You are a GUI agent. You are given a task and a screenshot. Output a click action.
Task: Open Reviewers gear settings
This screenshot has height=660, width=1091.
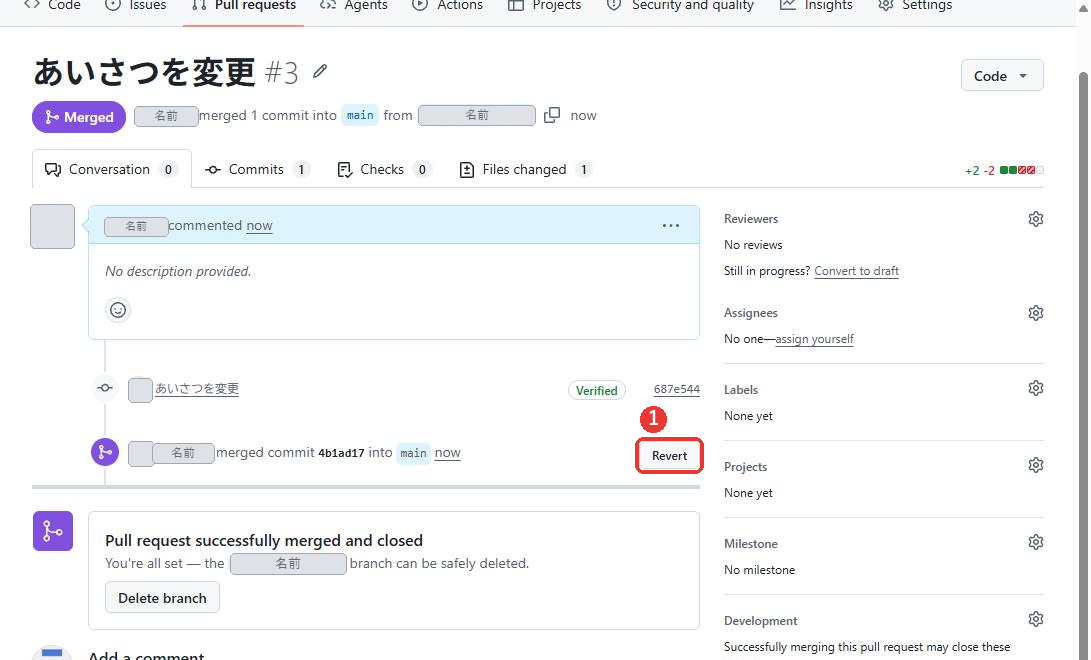[1035, 219]
